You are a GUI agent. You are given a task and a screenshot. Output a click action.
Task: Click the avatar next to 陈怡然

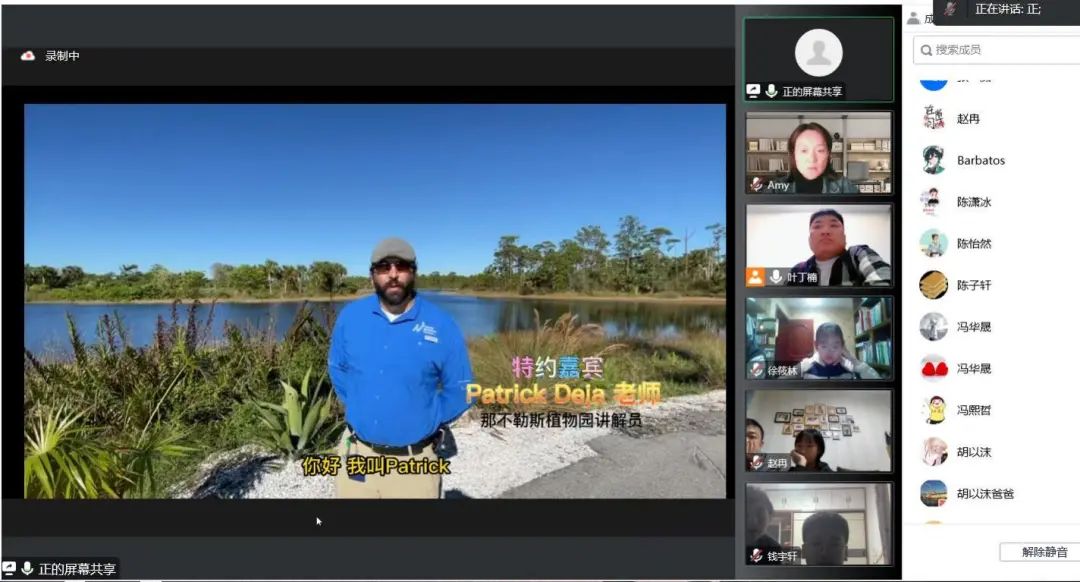(934, 243)
